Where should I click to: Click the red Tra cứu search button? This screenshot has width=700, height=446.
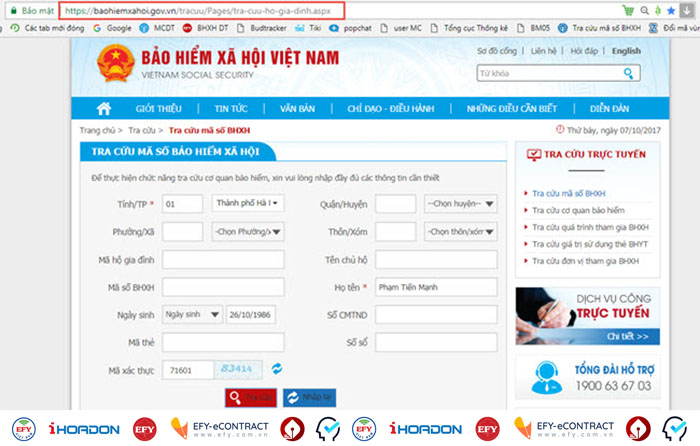(x=251, y=397)
